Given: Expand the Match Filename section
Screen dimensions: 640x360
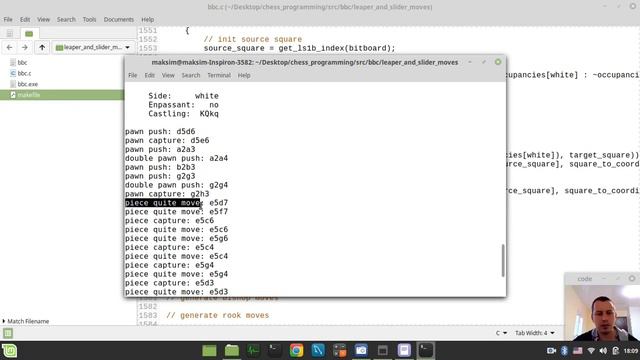Looking at the screenshot, I should (x=26, y=321).
